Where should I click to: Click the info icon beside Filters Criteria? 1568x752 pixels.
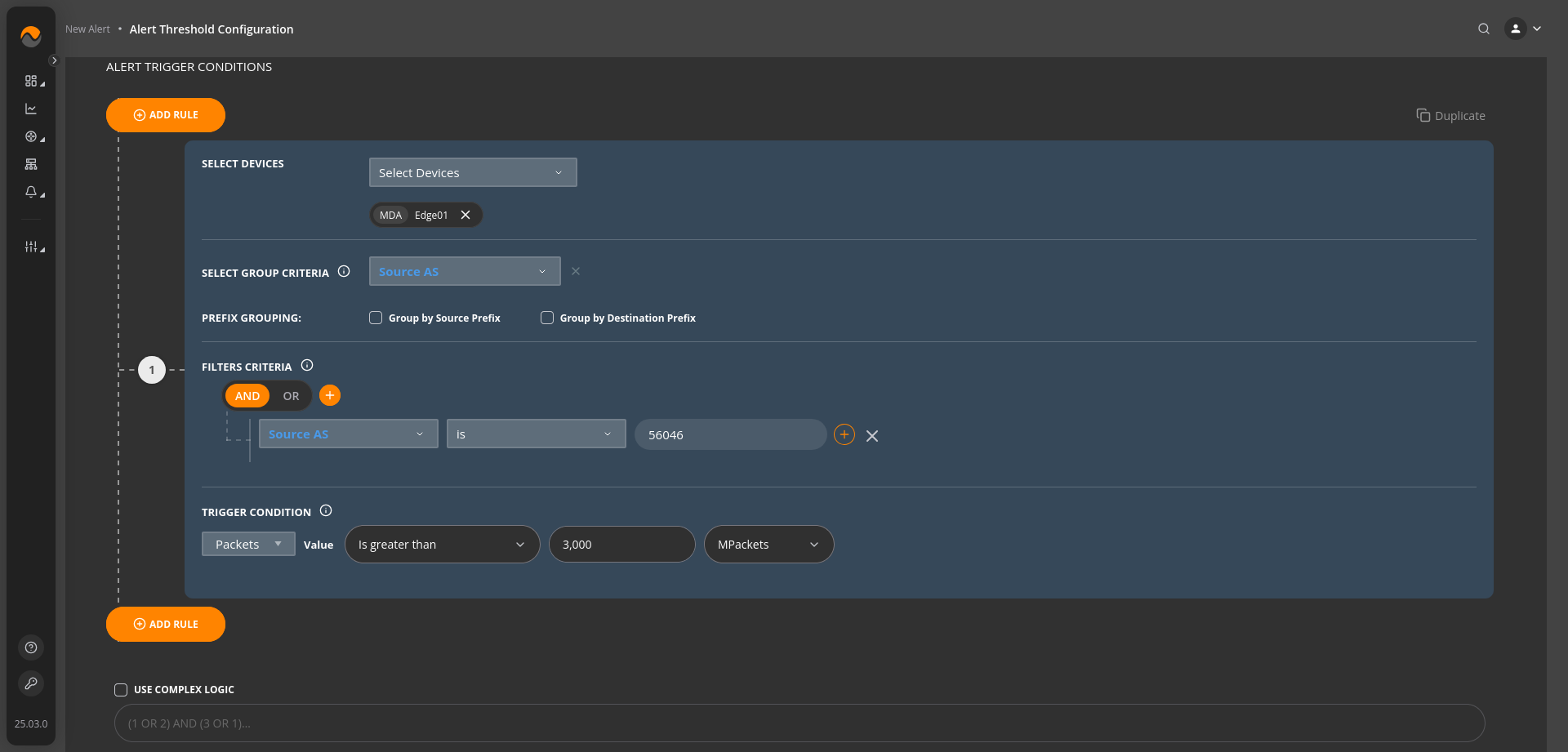pos(307,366)
